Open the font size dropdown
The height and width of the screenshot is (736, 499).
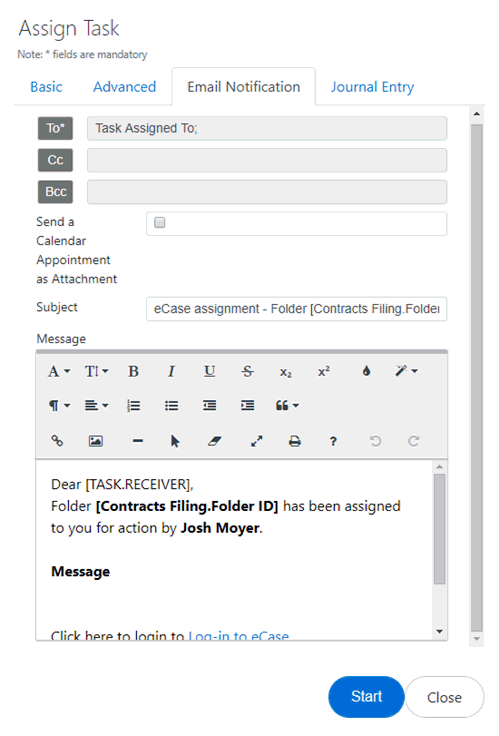pos(96,371)
